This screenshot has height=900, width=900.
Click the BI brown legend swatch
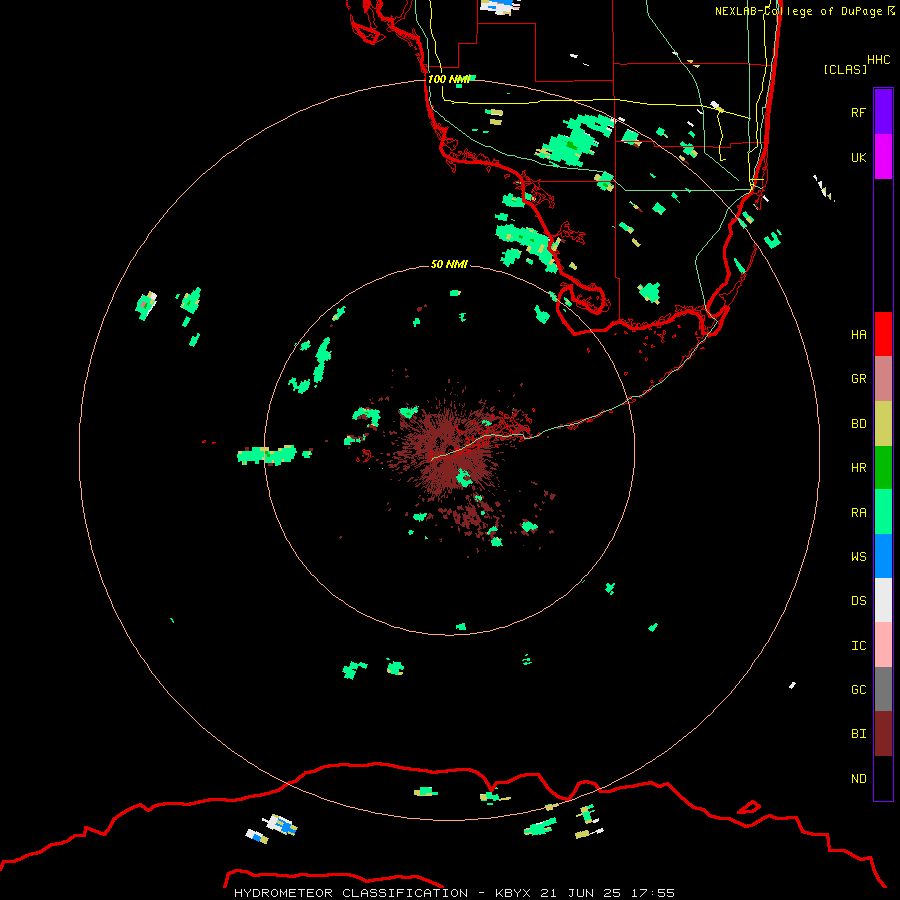click(x=883, y=734)
